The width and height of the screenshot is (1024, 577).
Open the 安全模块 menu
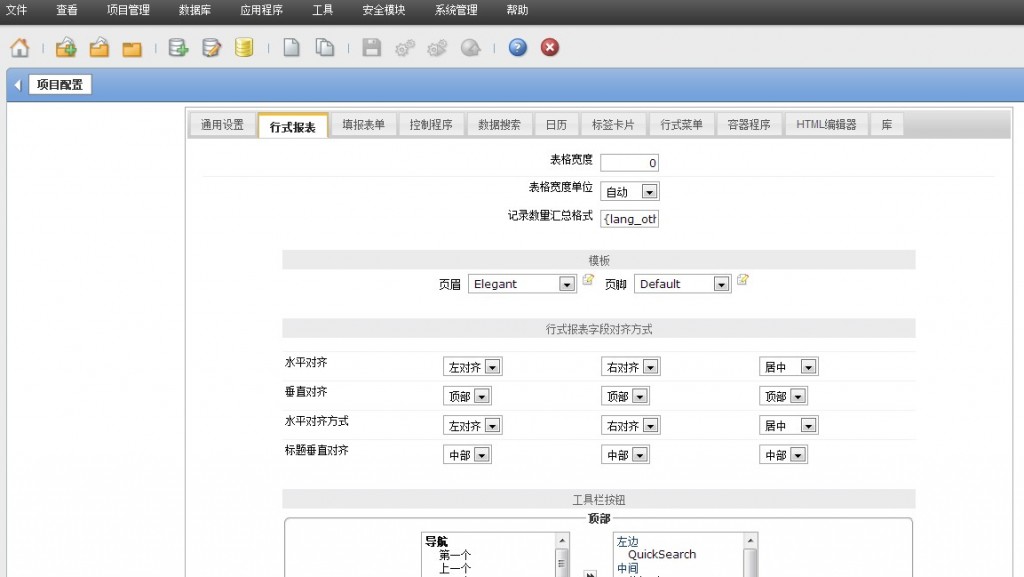click(383, 10)
